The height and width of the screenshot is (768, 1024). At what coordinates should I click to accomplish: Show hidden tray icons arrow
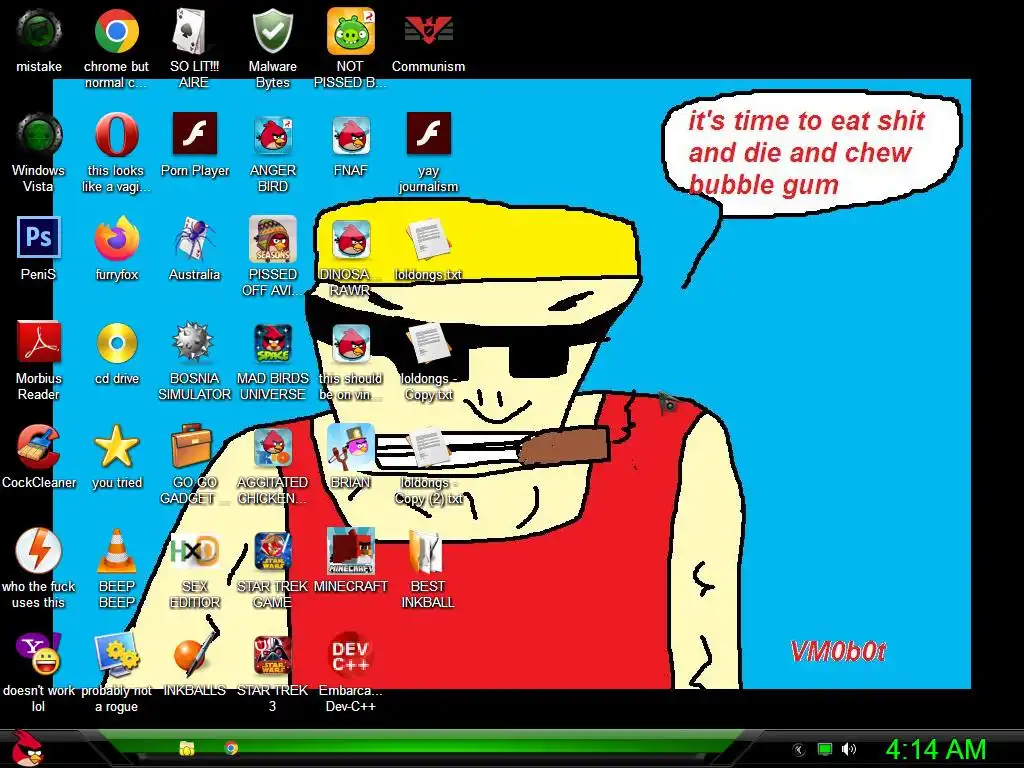[798, 750]
